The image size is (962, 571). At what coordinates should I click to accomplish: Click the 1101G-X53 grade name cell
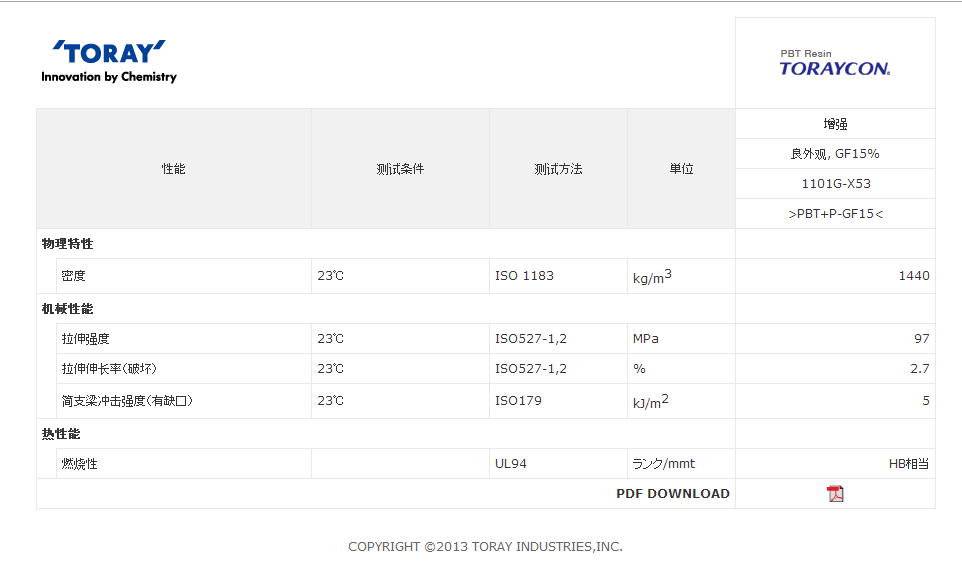click(x=835, y=184)
